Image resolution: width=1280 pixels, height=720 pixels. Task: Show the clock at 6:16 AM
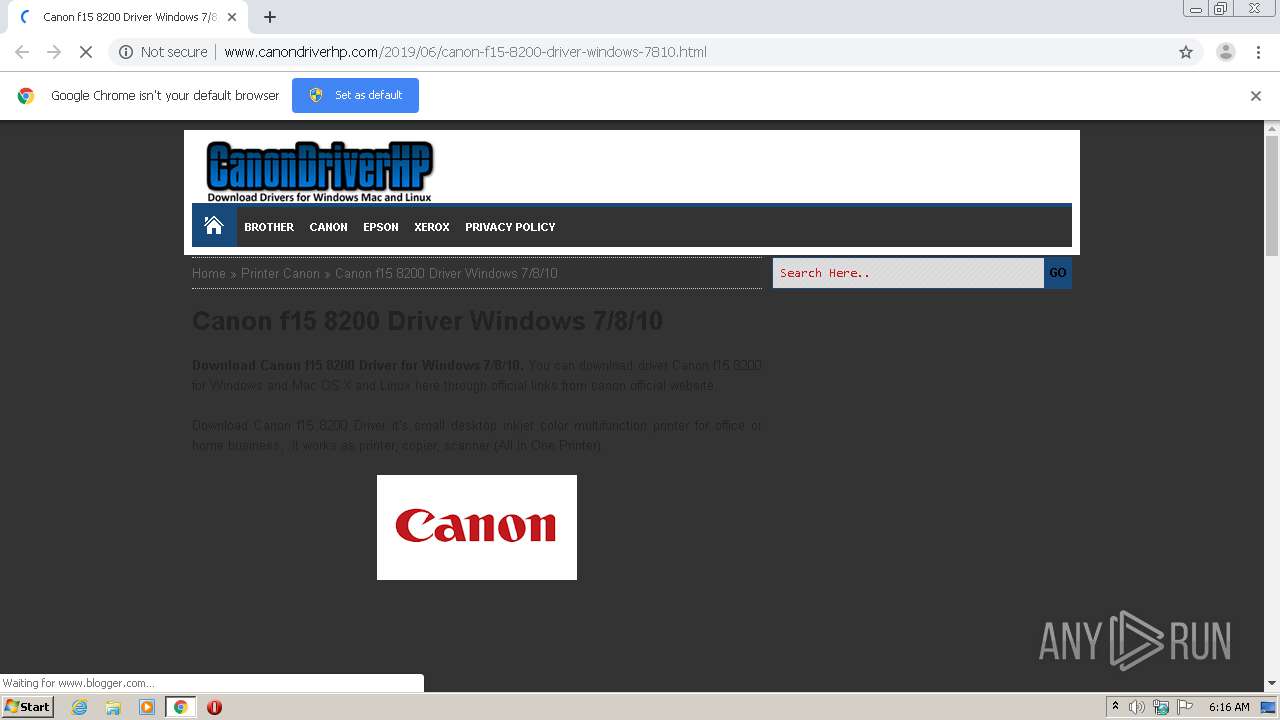point(1229,707)
